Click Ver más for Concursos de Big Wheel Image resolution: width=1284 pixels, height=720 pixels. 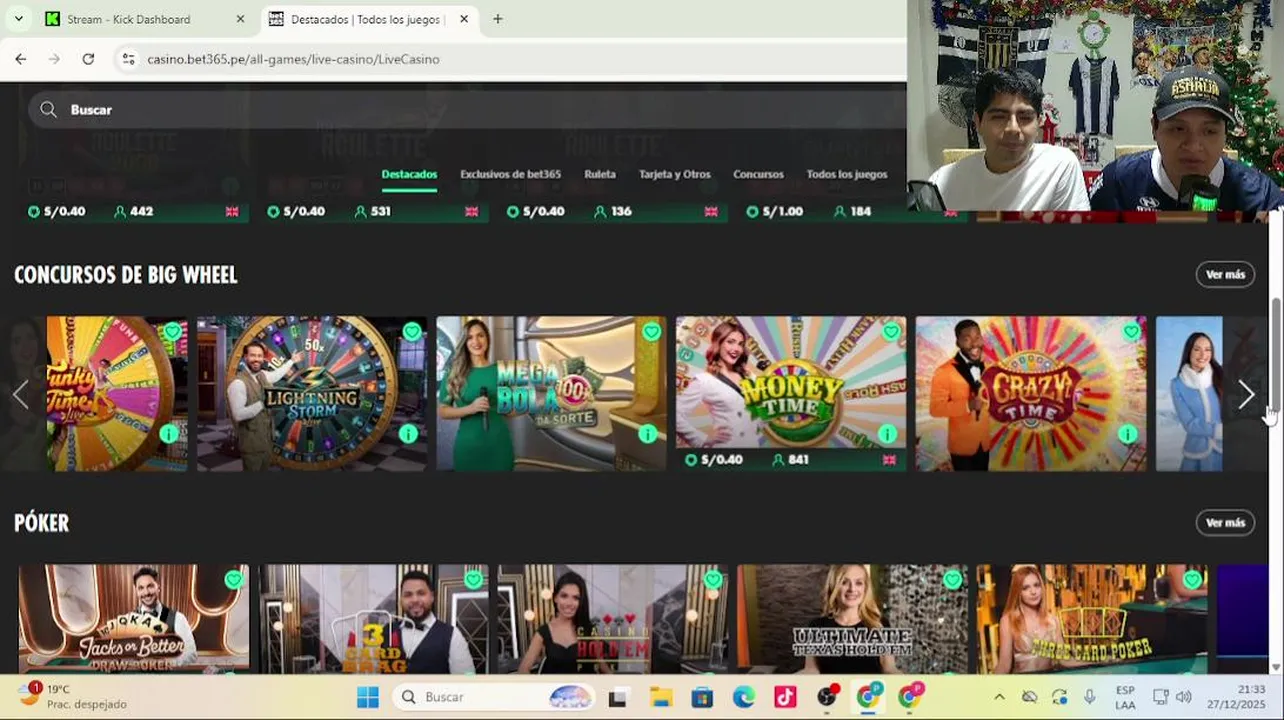point(1225,274)
